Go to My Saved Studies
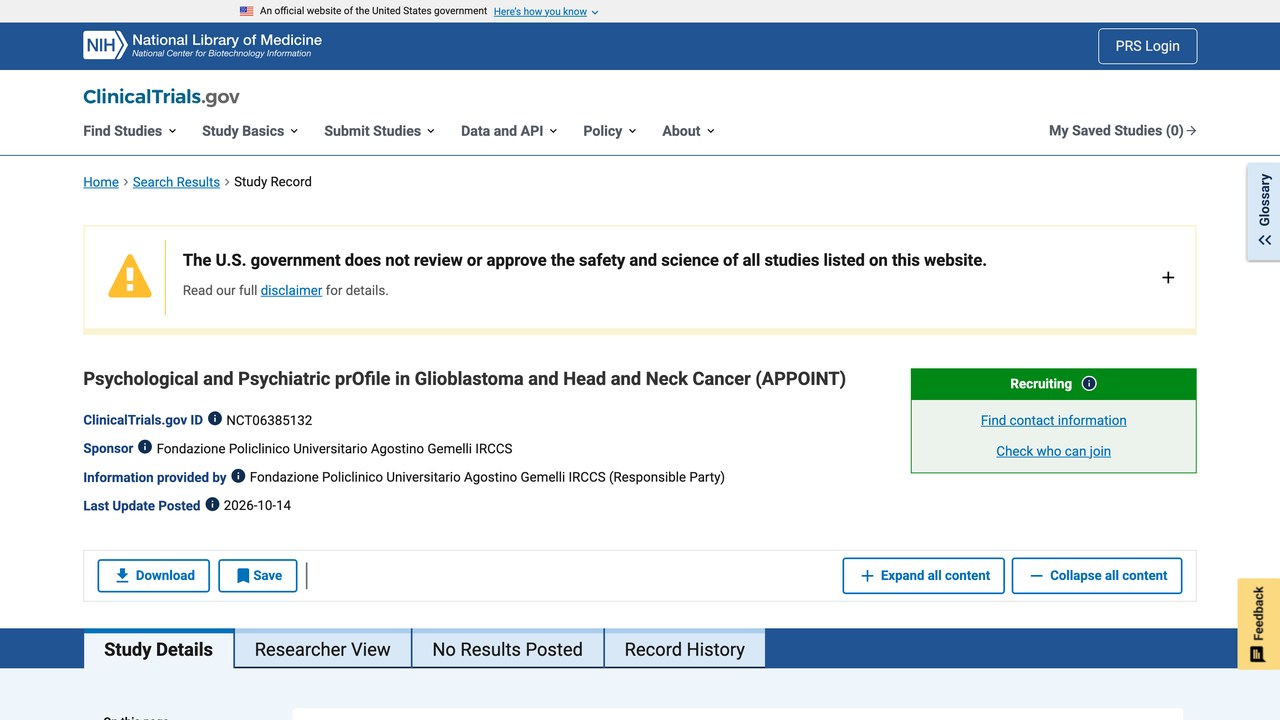 tap(1123, 131)
